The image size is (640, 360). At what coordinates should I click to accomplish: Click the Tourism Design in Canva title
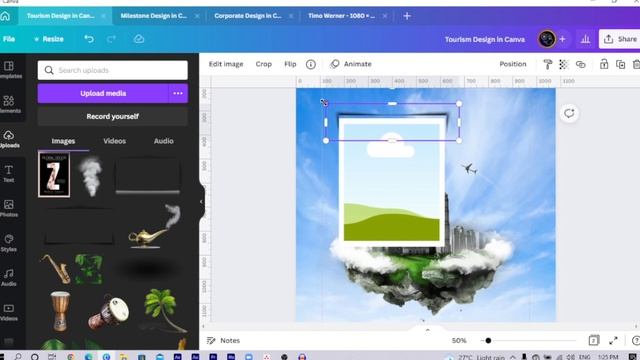pos(484,40)
